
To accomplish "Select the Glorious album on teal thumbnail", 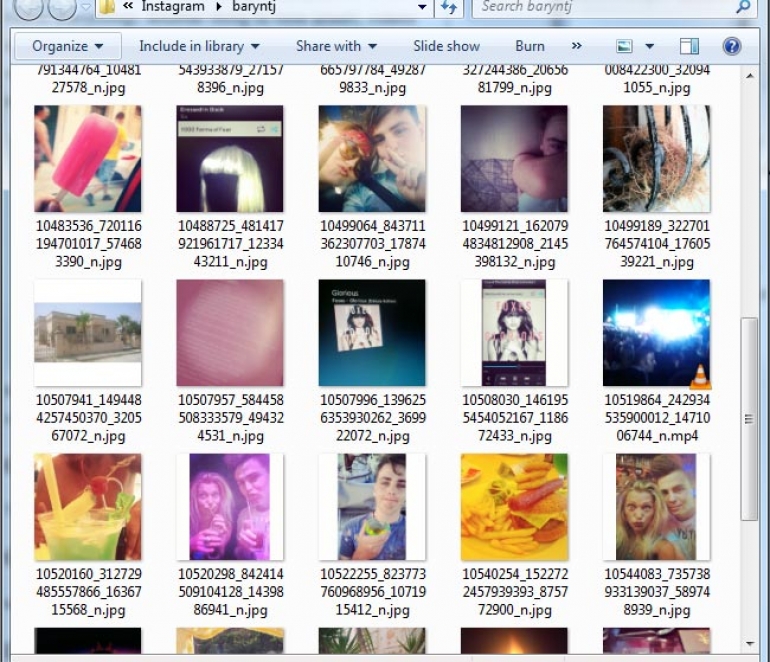I will pos(372,332).
